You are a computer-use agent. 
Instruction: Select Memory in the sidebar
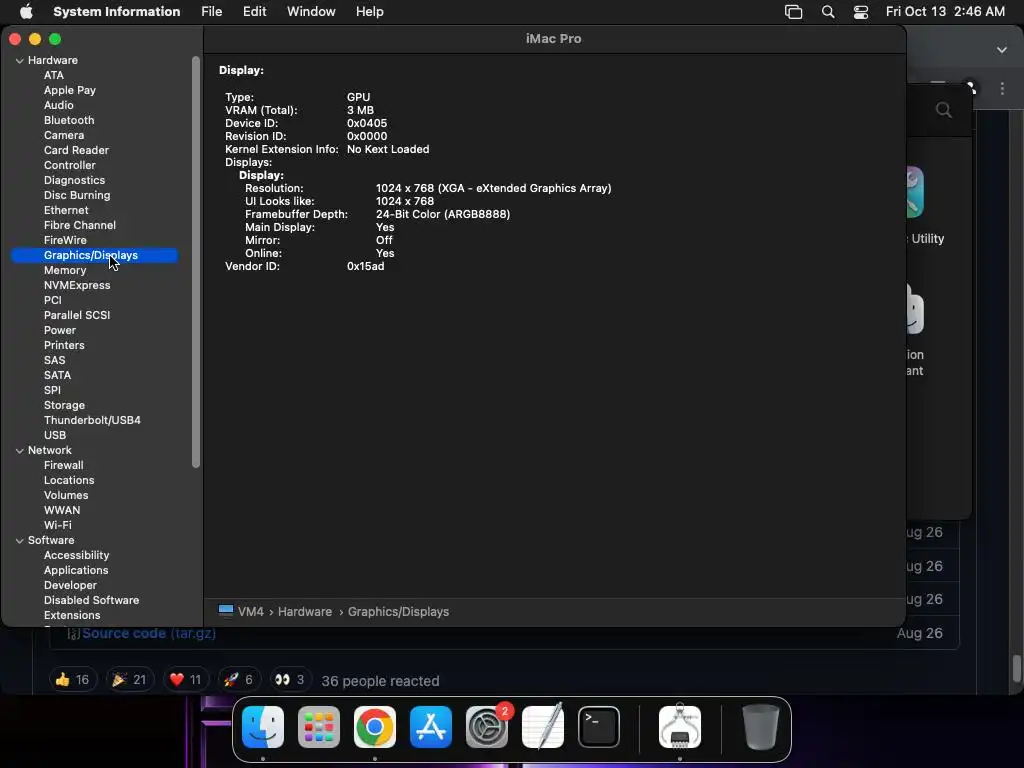pyautogui.click(x=65, y=270)
